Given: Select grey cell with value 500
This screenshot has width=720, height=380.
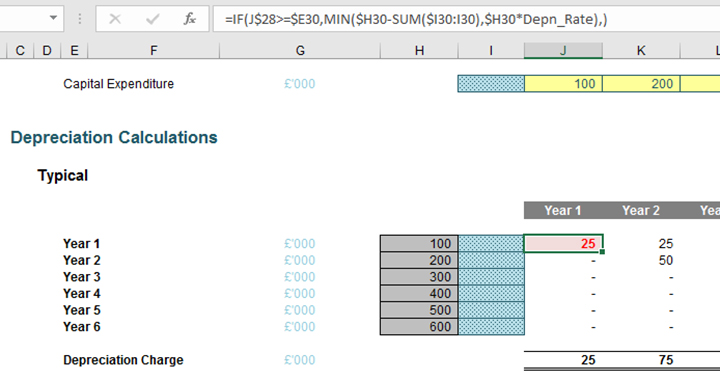Looking at the screenshot, I should pyautogui.click(x=419, y=310).
